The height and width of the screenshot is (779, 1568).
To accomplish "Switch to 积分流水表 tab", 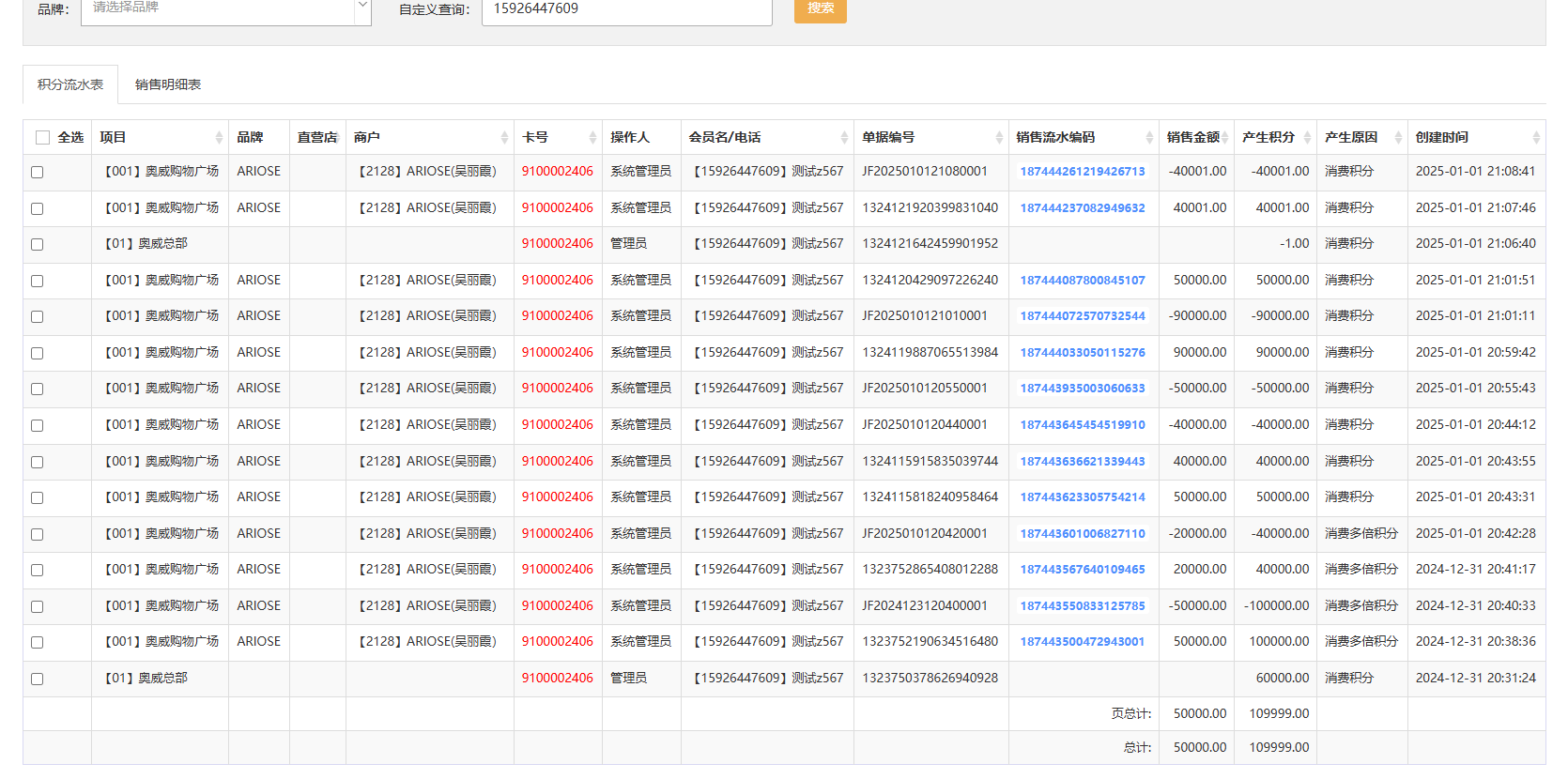I will (70, 84).
